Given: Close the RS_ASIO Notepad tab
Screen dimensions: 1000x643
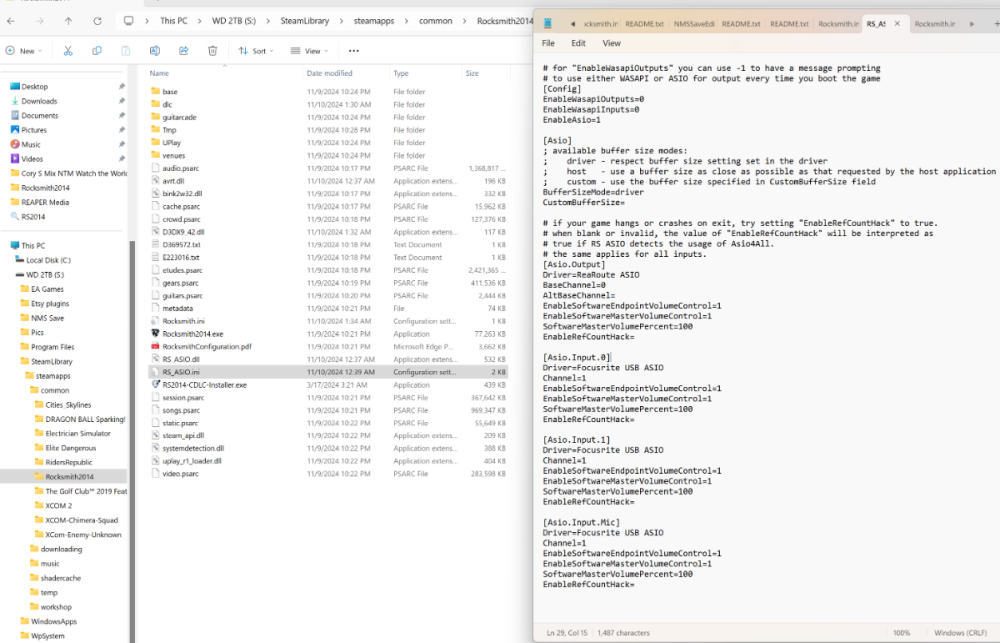Looking at the screenshot, I should click(897, 23).
